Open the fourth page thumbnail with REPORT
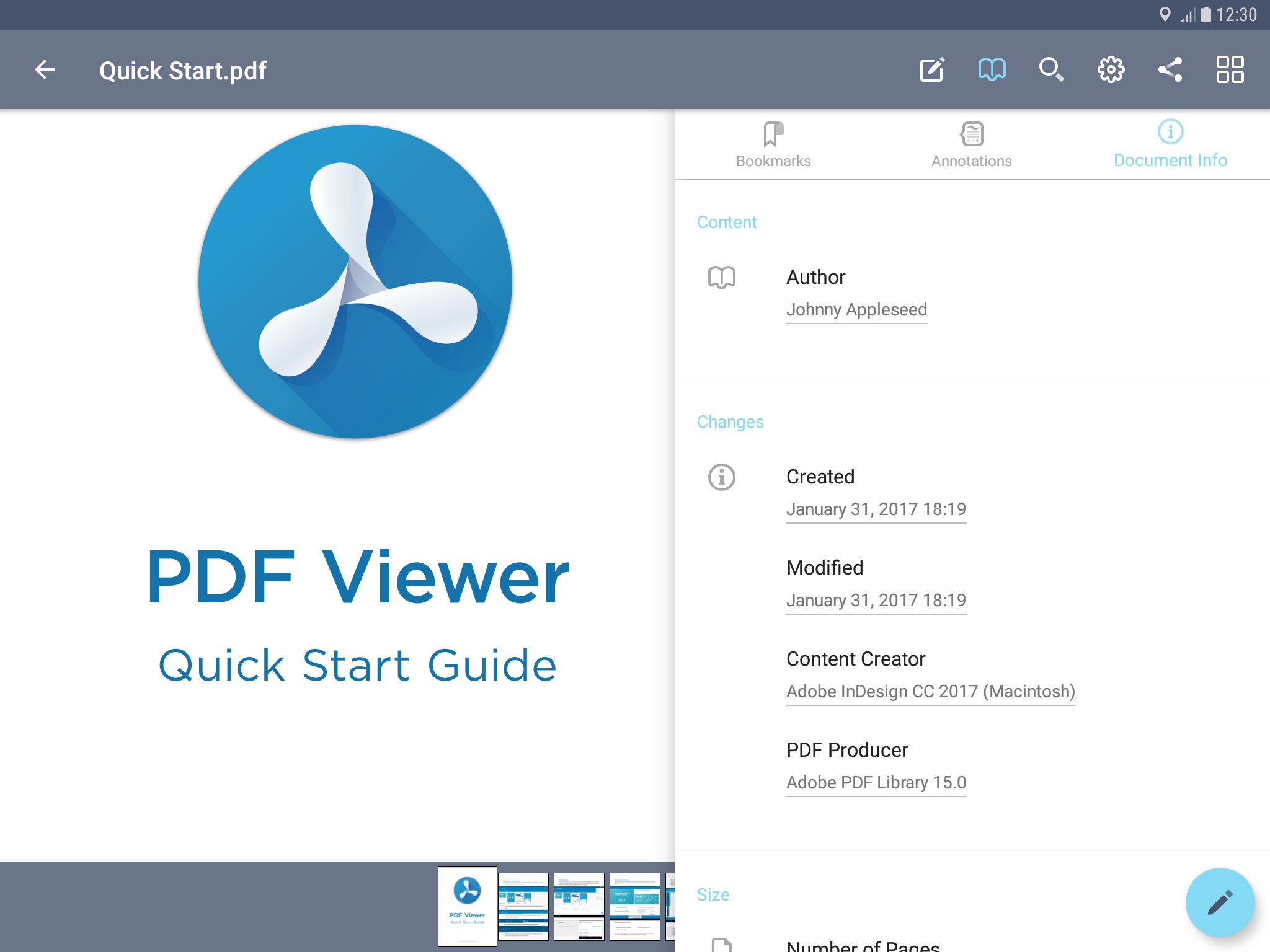 [635, 906]
